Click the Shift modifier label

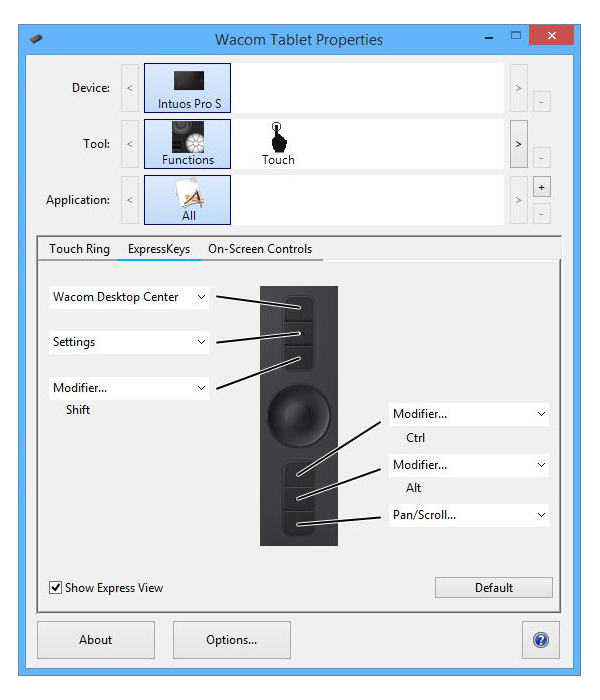point(78,409)
